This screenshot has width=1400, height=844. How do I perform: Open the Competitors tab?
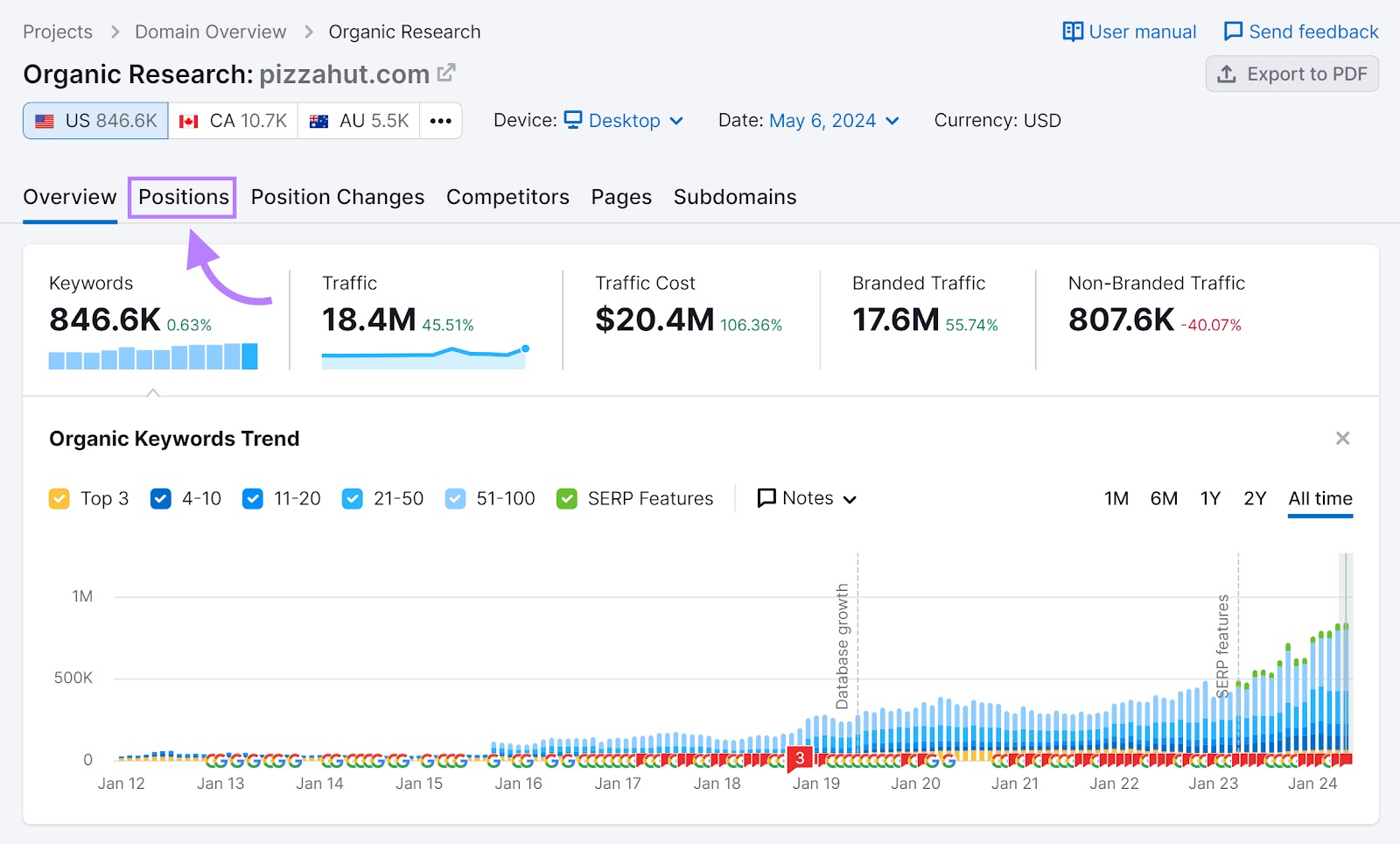point(507,197)
